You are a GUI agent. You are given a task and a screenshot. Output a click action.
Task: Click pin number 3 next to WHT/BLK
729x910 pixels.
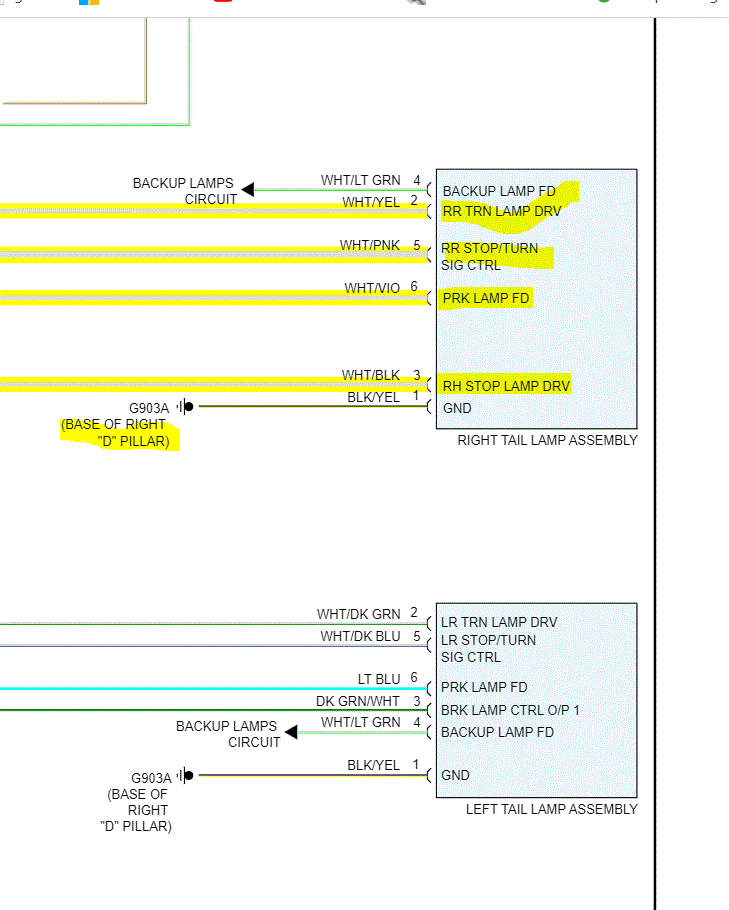417,375
